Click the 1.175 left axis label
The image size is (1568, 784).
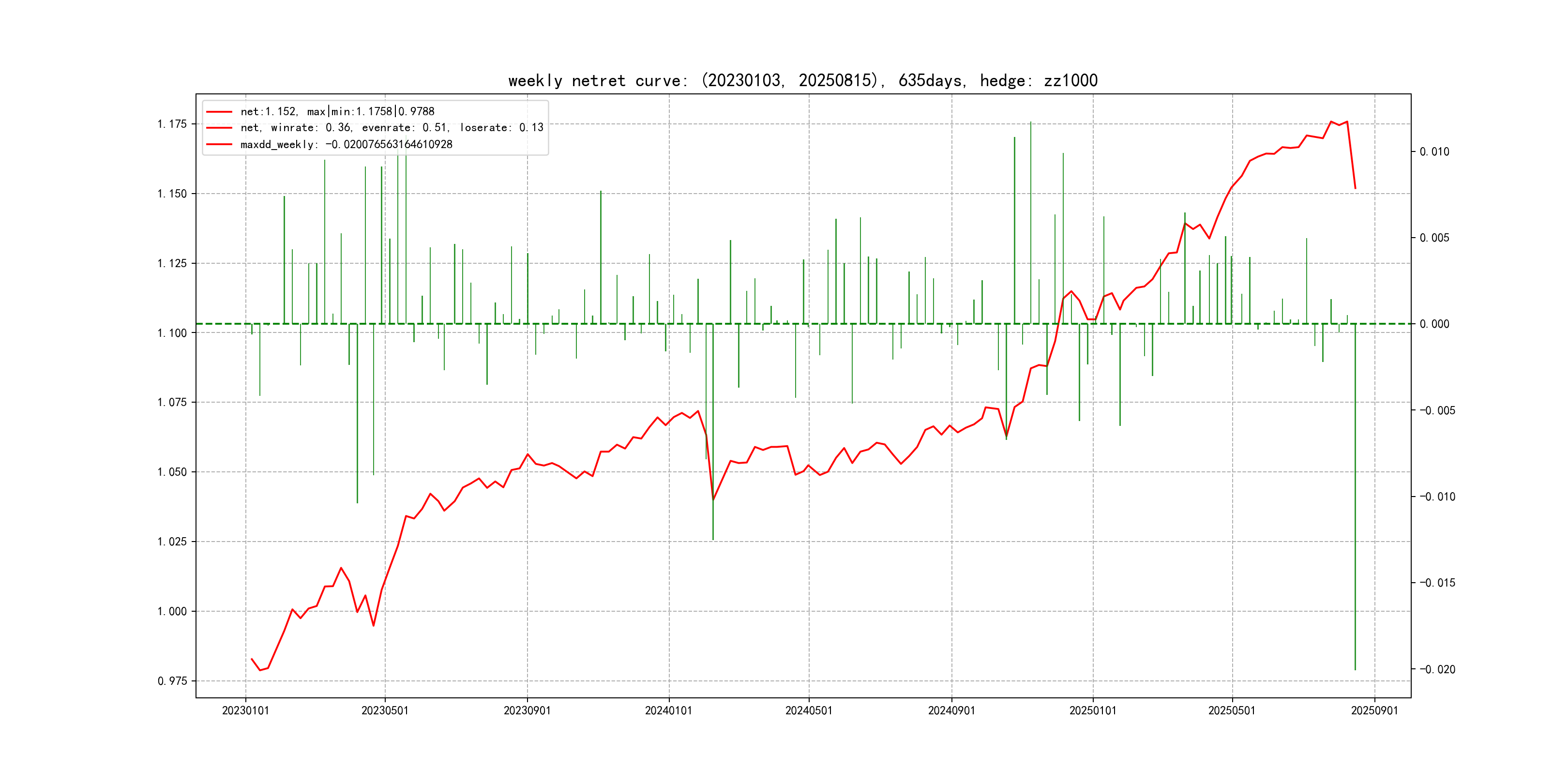172,124
